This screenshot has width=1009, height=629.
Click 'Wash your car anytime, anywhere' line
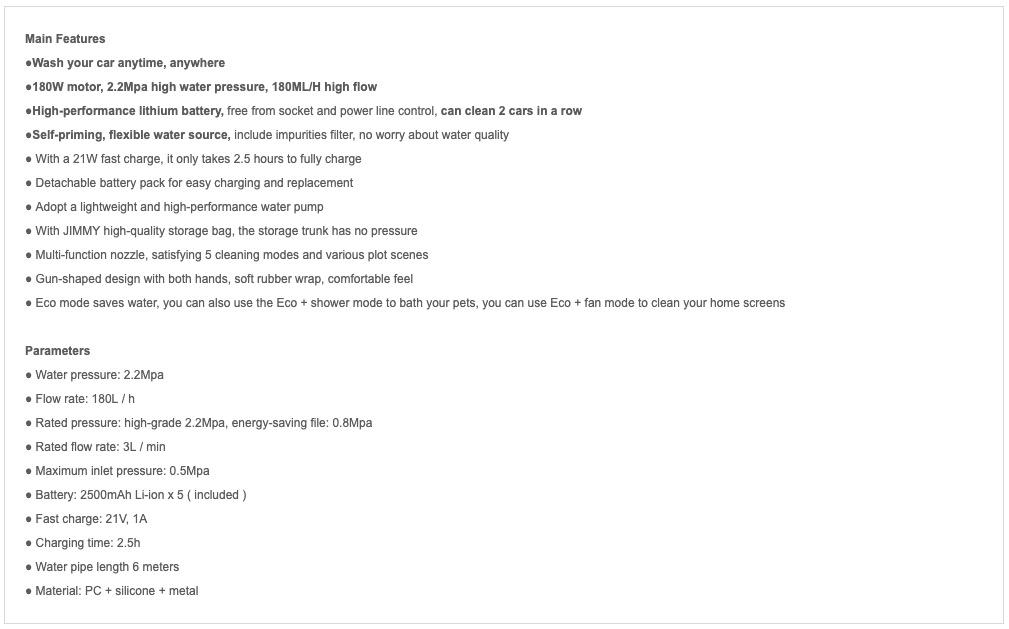click(128, 63)
